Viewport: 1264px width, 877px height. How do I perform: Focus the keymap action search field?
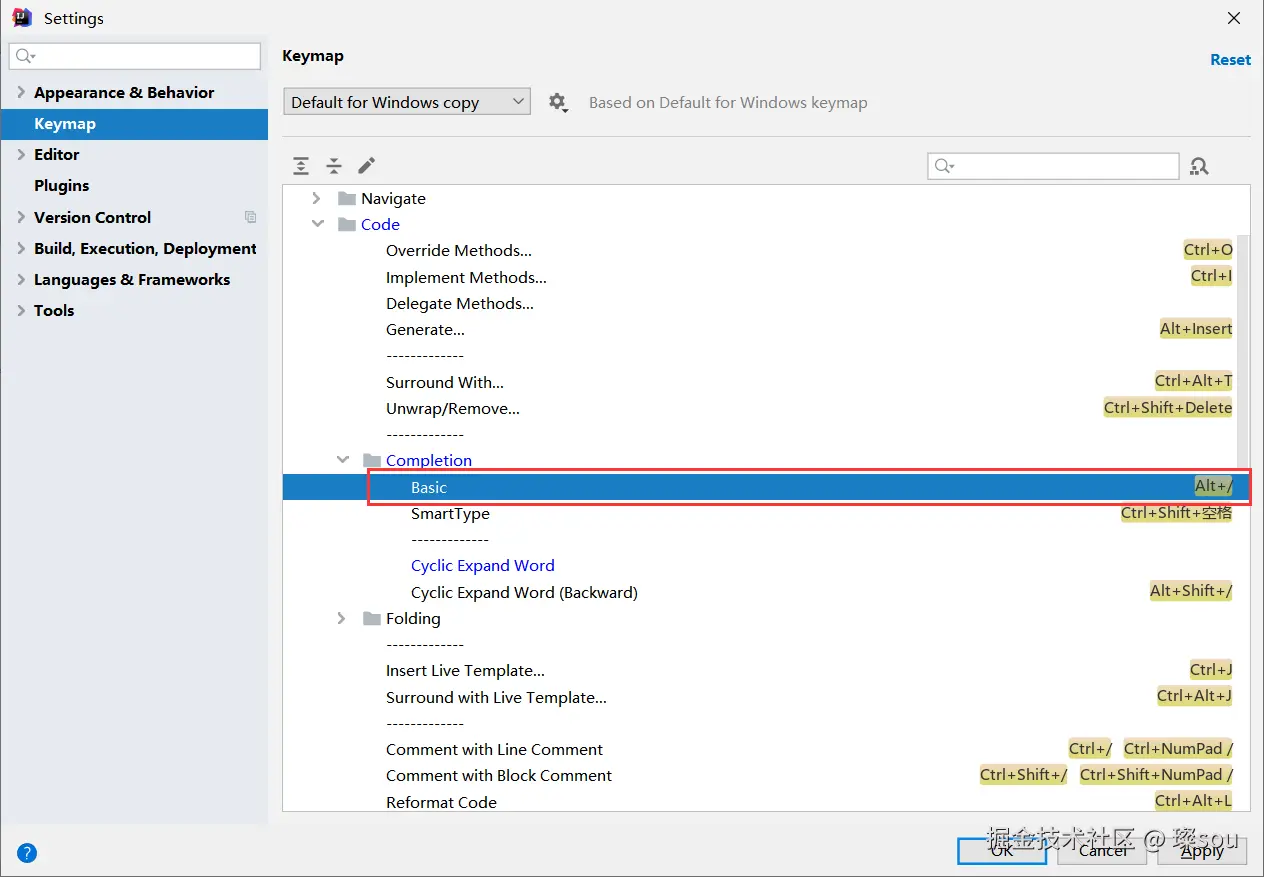(x=1053, y=166)
